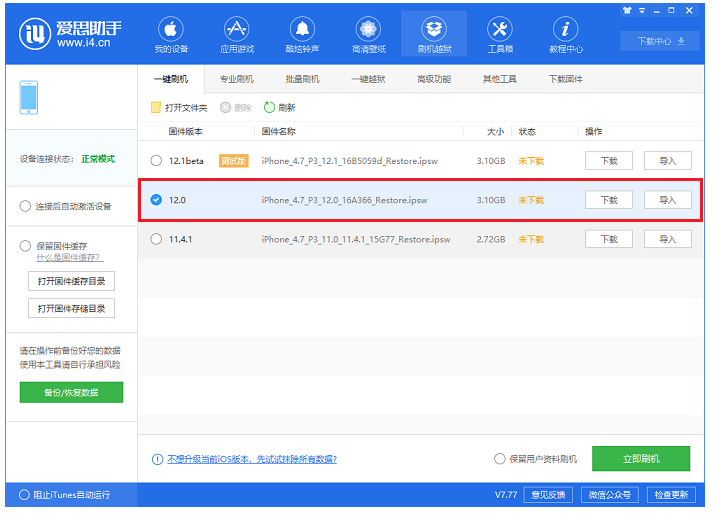This screenshot has height=517, width=713.
Task: Click 下载 button for firmware 12.0
Action: [608, 200]
